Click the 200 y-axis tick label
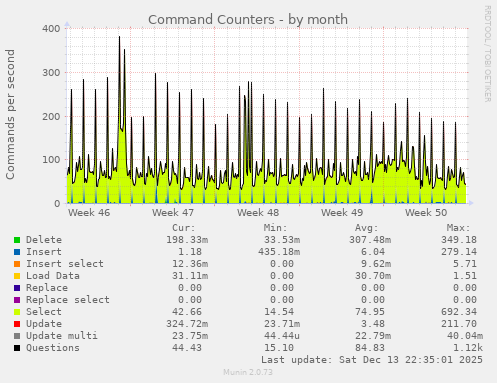Image resolution: width=497 pixels, height=383 pixels. 51,117
